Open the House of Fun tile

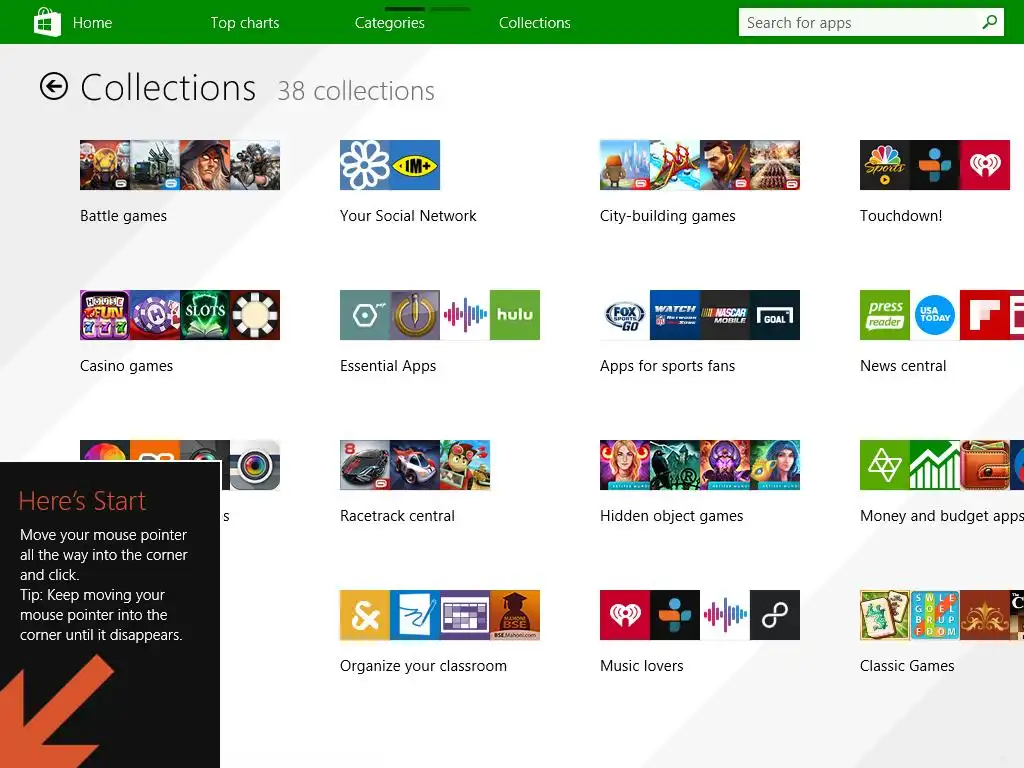point(105,315)
